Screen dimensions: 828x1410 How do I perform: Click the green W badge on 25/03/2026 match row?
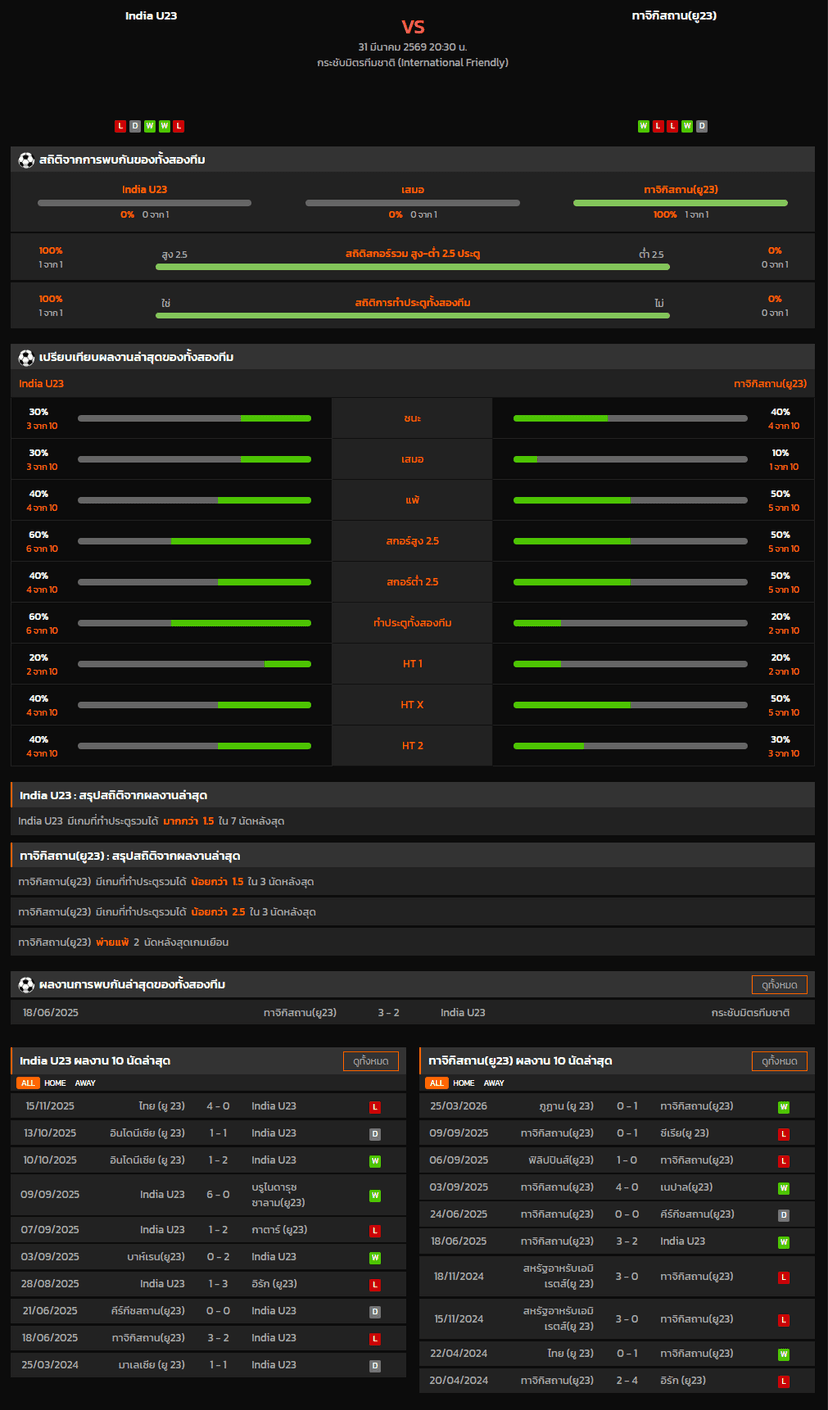pos(784,1107)
